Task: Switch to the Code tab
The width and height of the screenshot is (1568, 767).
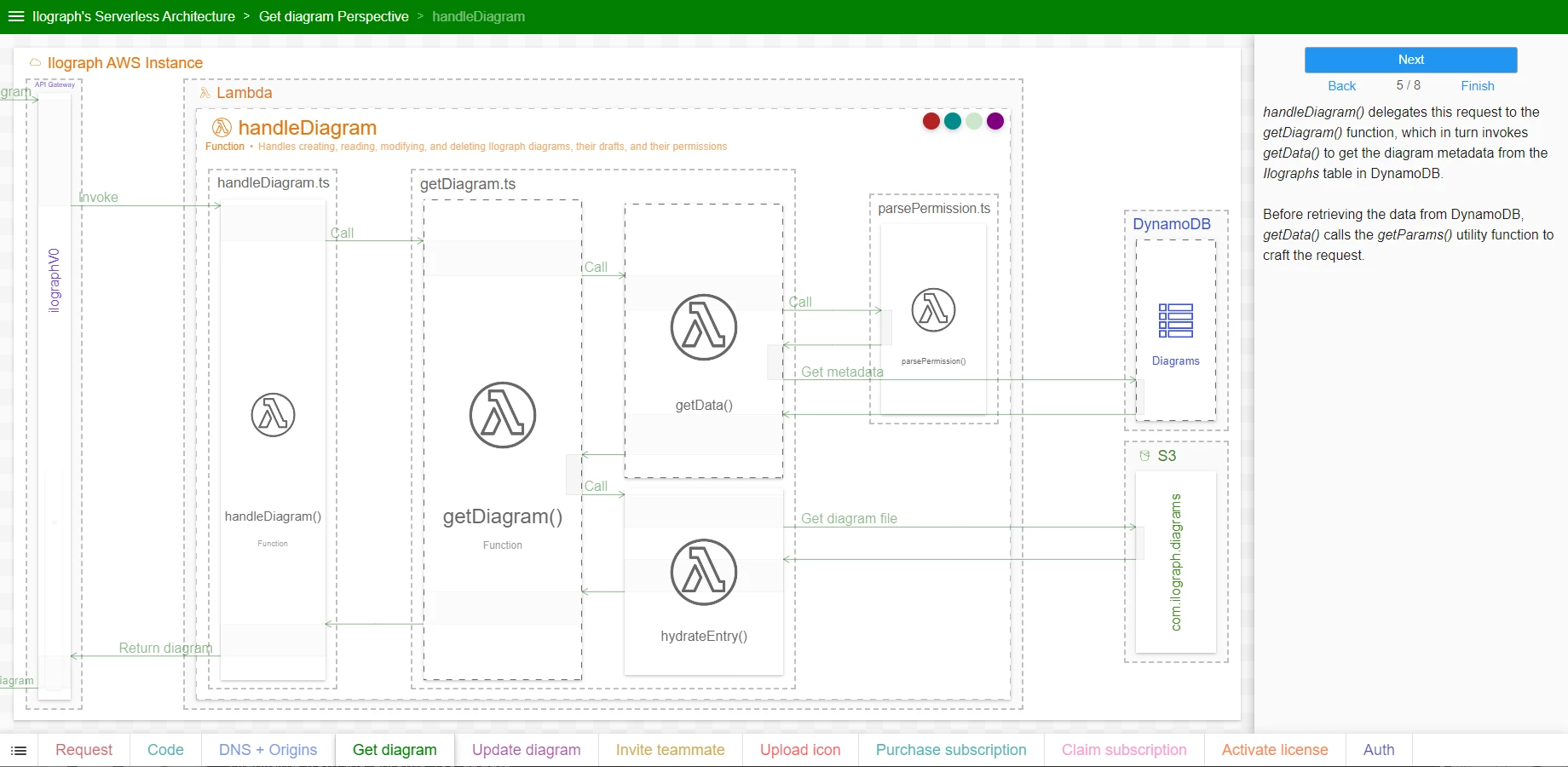Action: point(165,750)
